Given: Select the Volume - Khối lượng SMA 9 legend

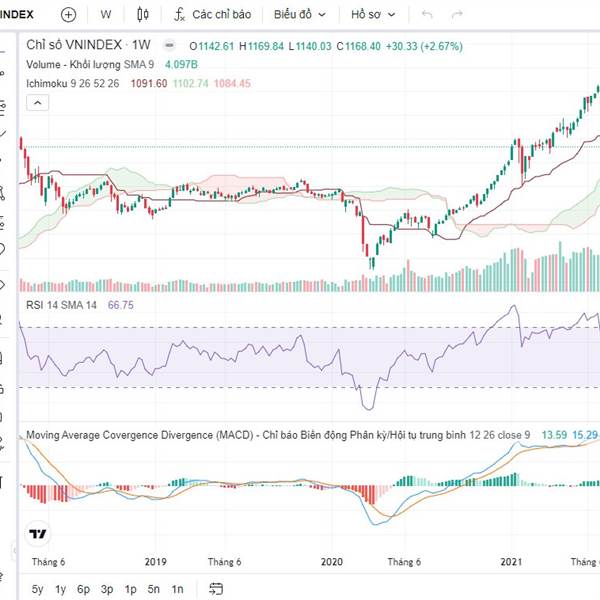Looking at the screenshot, I should point(90,65).
